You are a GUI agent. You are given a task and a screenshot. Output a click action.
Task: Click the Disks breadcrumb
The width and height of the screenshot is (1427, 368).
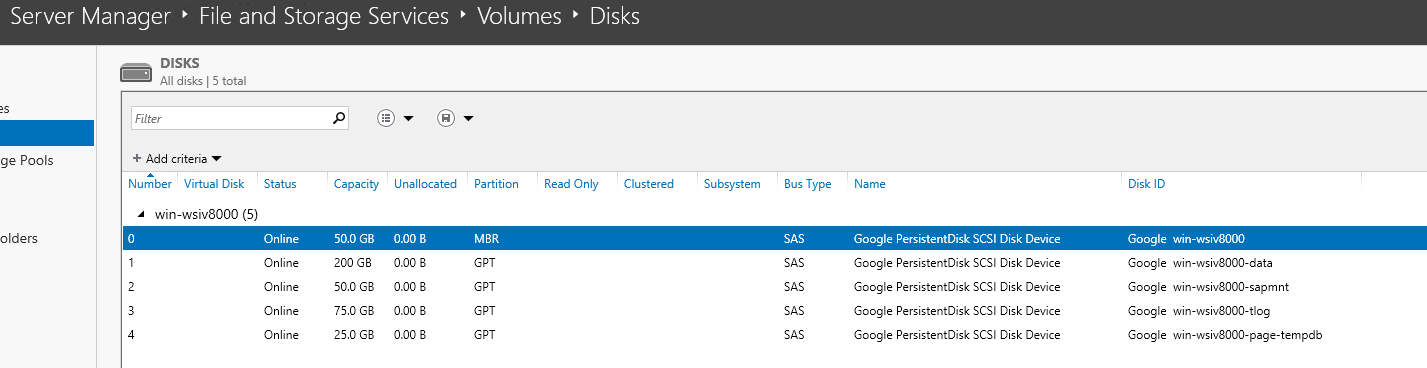614,16
